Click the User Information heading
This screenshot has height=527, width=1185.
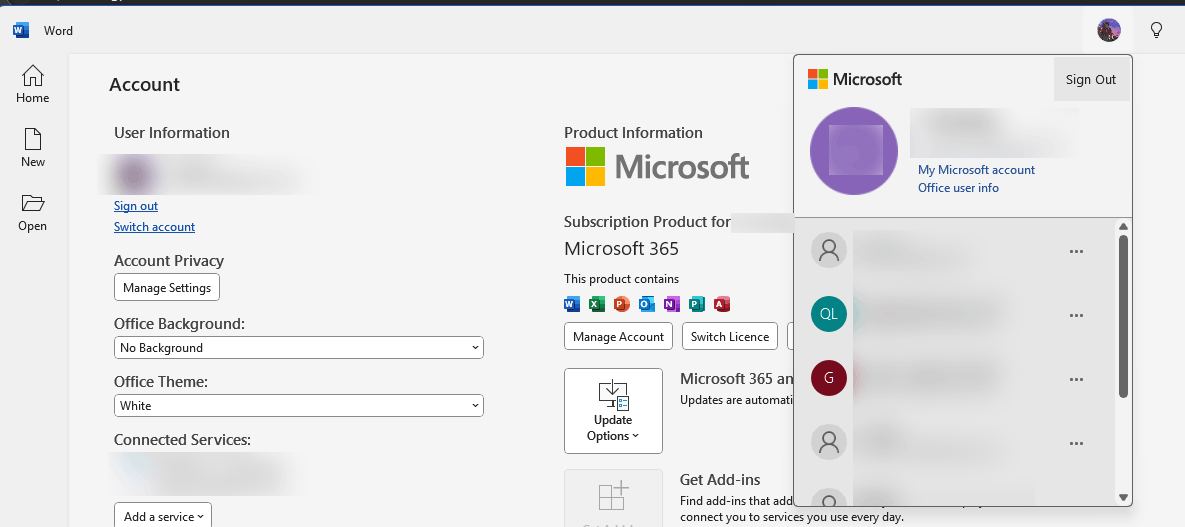tap(172, 133)
